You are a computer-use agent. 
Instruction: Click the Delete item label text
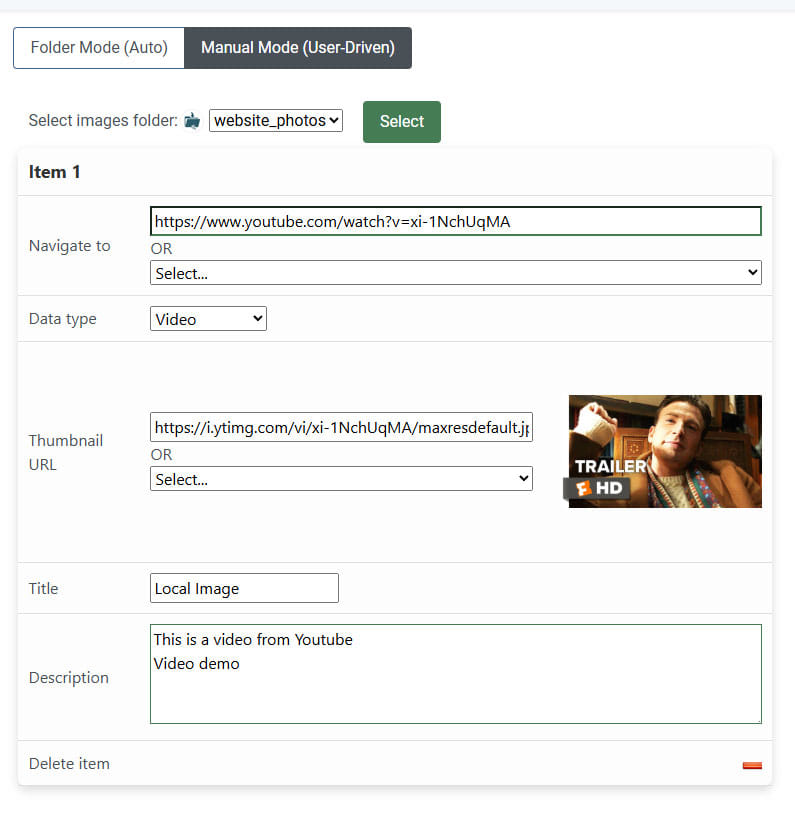tap(69, 764)
